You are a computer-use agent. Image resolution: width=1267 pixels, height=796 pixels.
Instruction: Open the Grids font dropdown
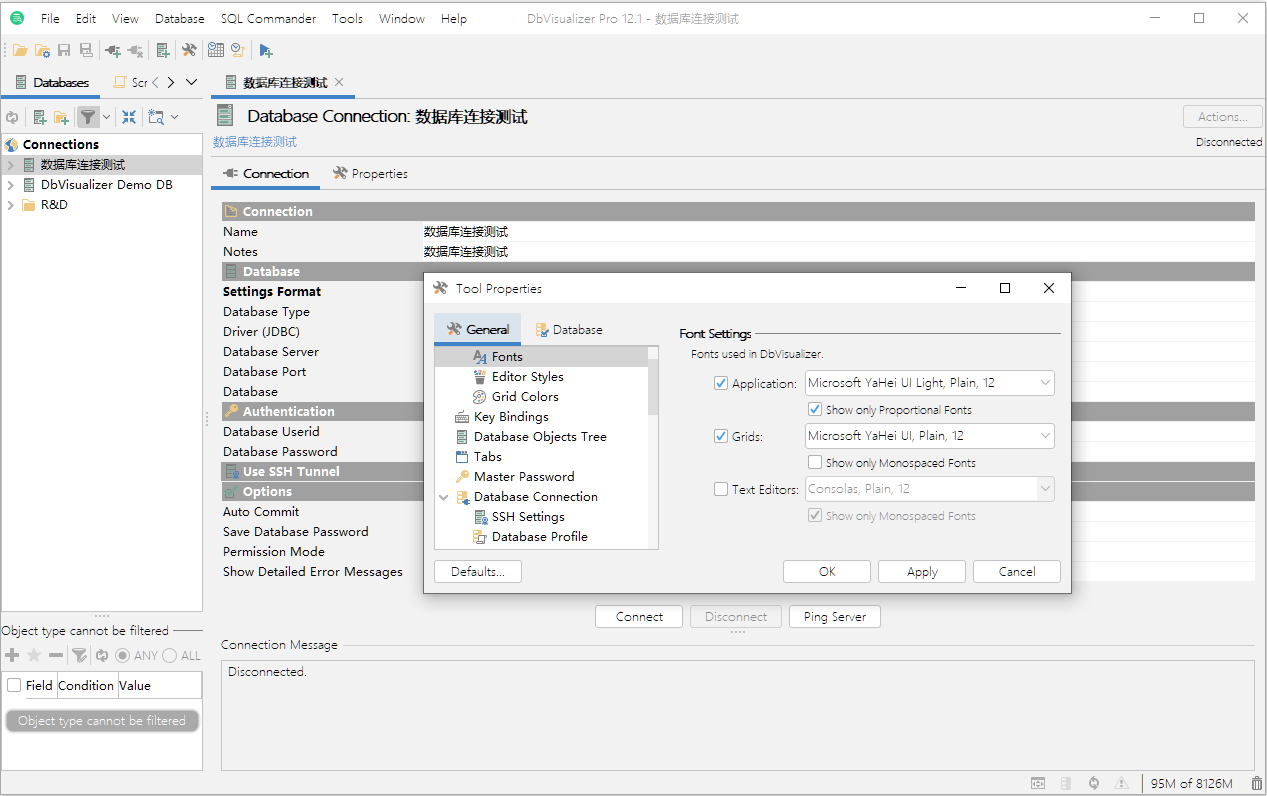(x=1045, y=436)
